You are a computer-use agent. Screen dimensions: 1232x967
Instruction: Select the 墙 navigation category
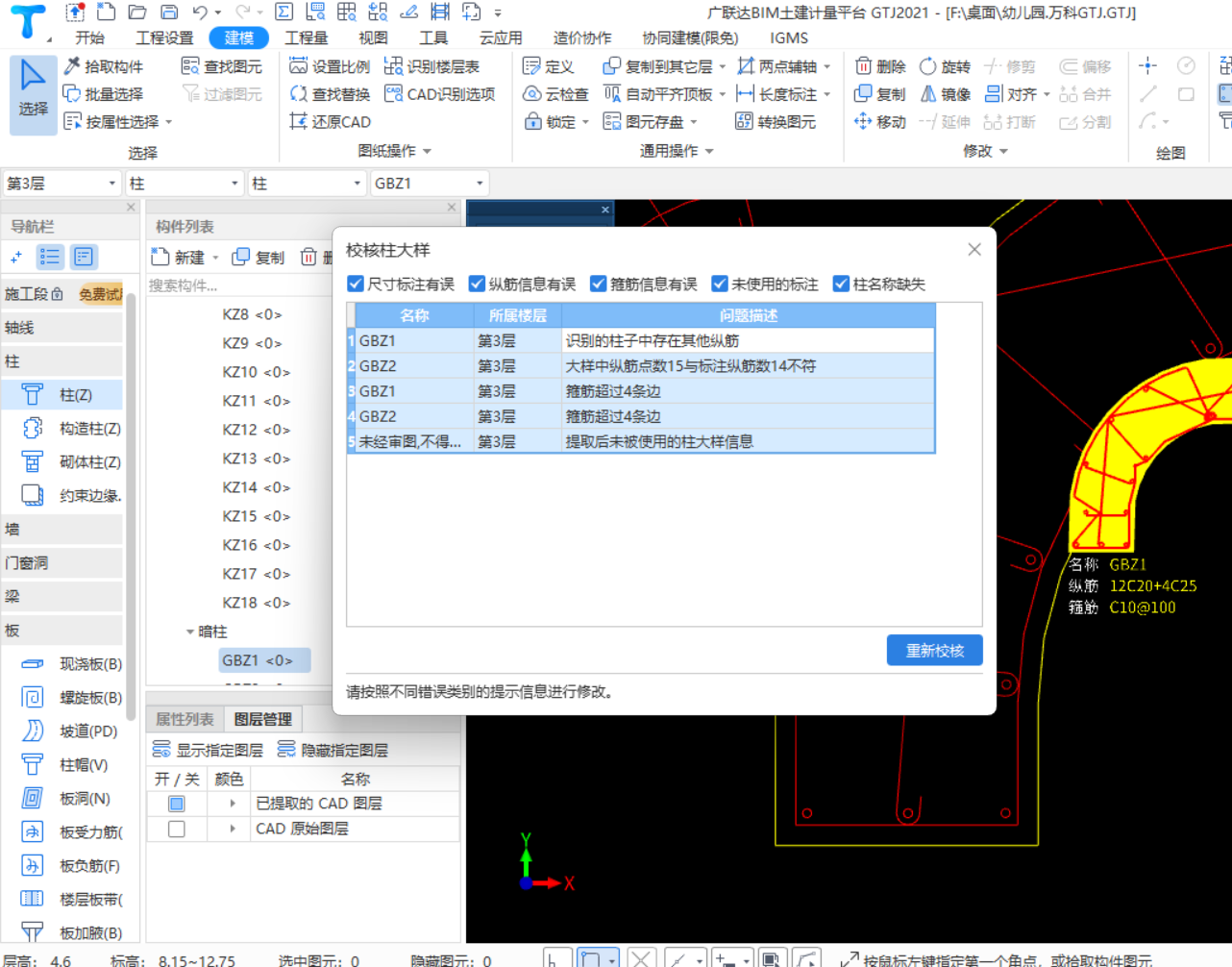[x=62, y=530]
